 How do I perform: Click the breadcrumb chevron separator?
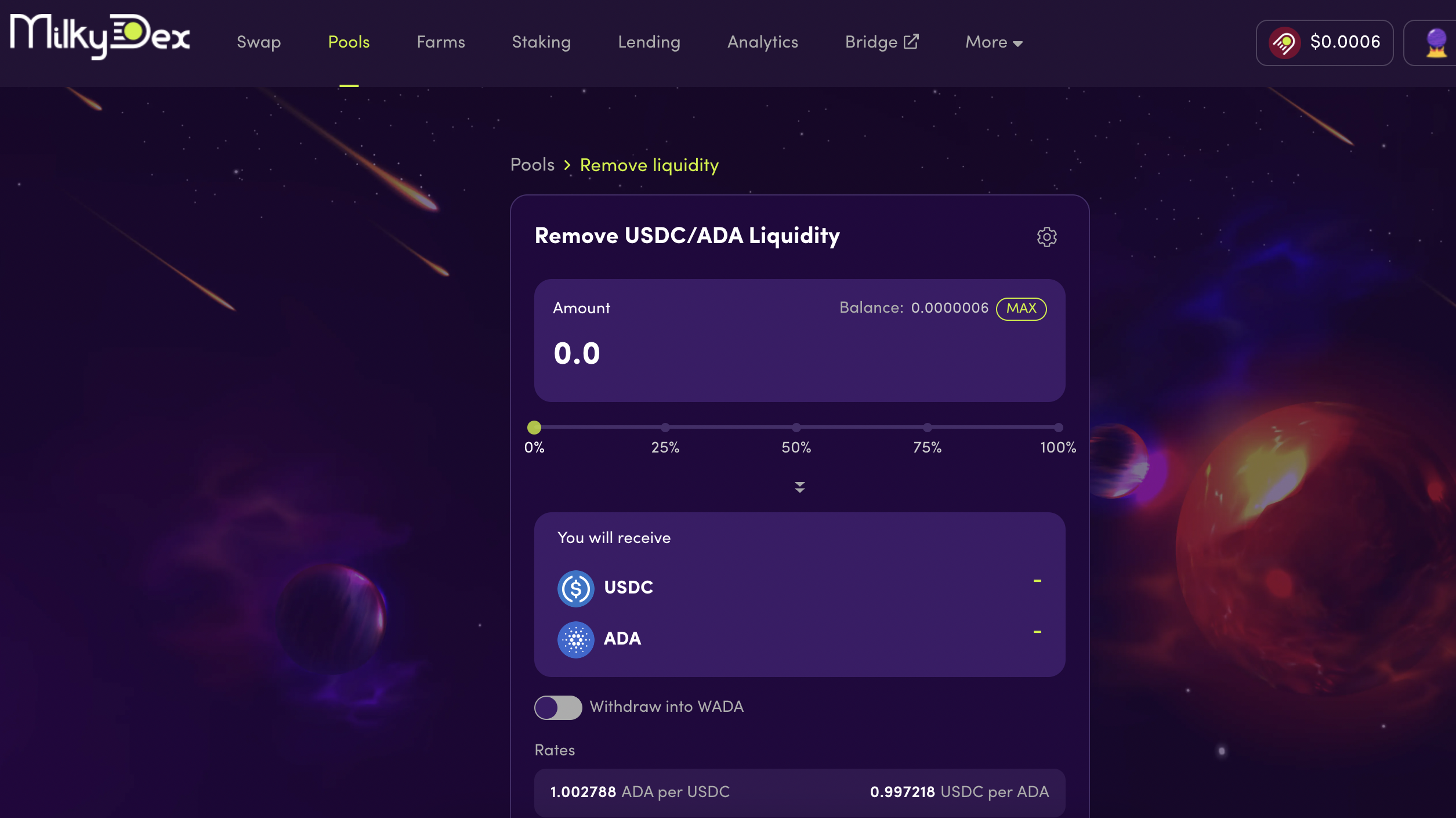[x=567, y=165]
